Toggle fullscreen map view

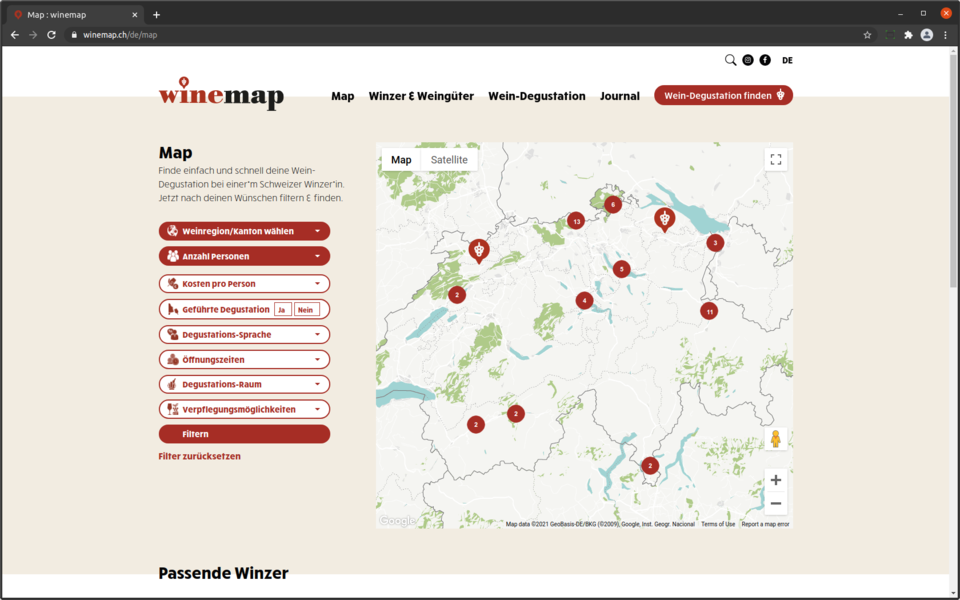click(x=776, y=160)
